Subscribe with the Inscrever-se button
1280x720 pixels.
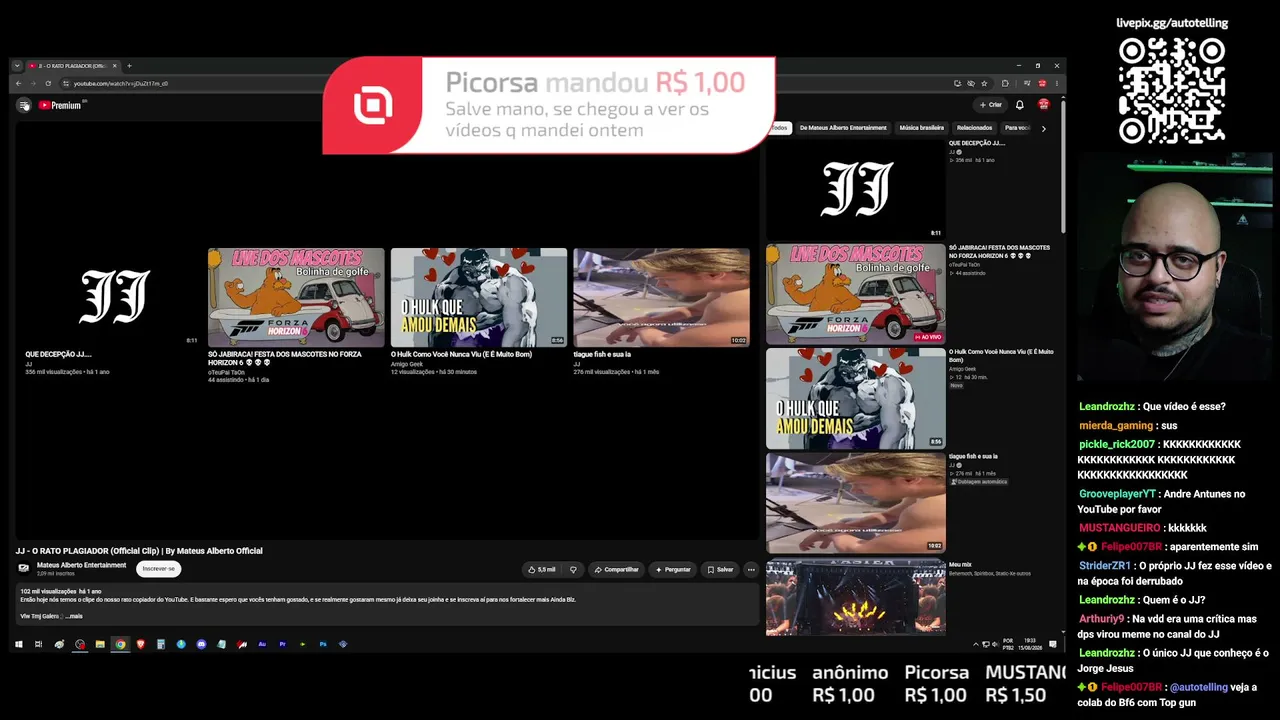point(158,569)
